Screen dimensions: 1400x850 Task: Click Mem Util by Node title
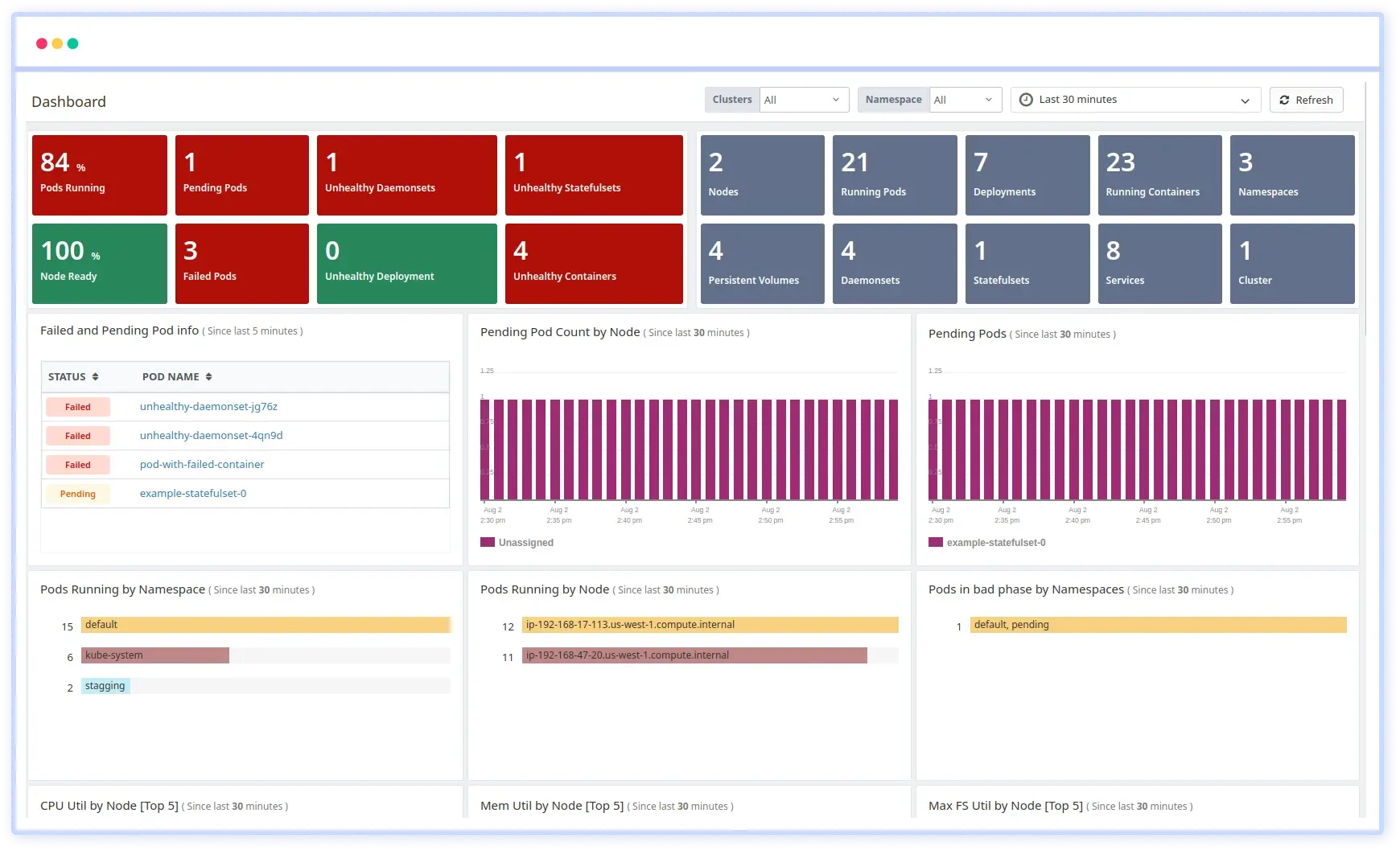coord(552,806)
